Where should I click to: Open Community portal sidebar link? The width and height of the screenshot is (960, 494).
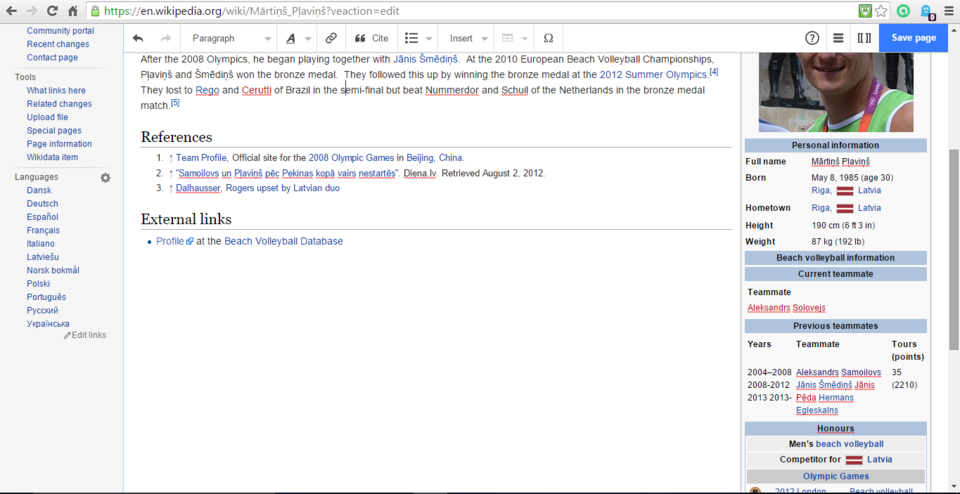click(60, 31)
